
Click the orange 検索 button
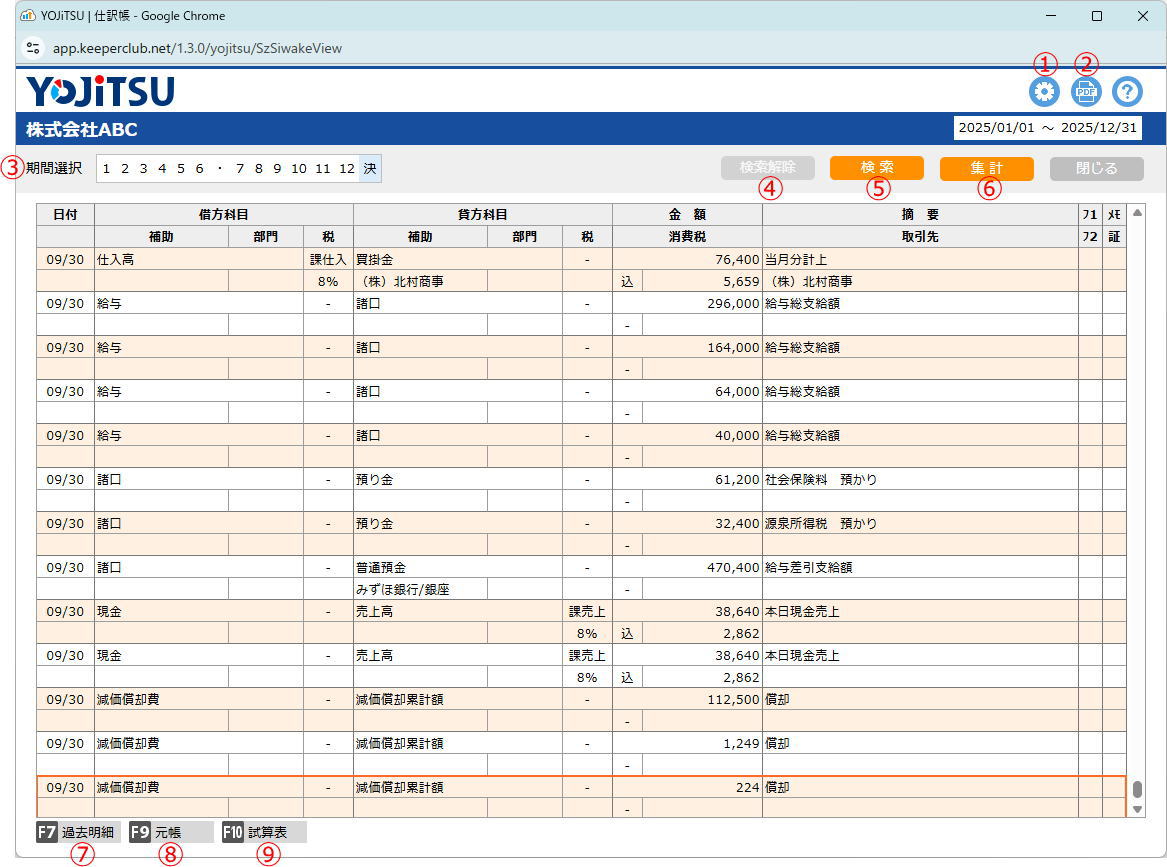pos(876,168)
